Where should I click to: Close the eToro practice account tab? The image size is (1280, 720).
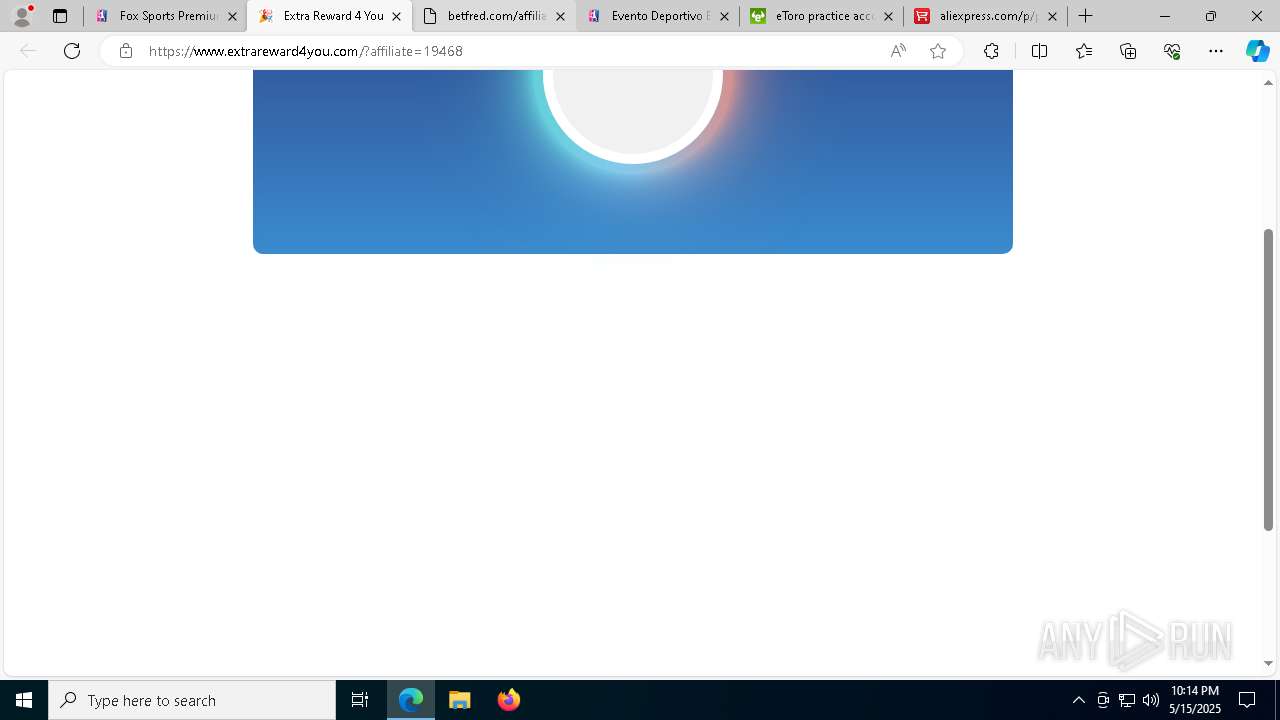888,17
